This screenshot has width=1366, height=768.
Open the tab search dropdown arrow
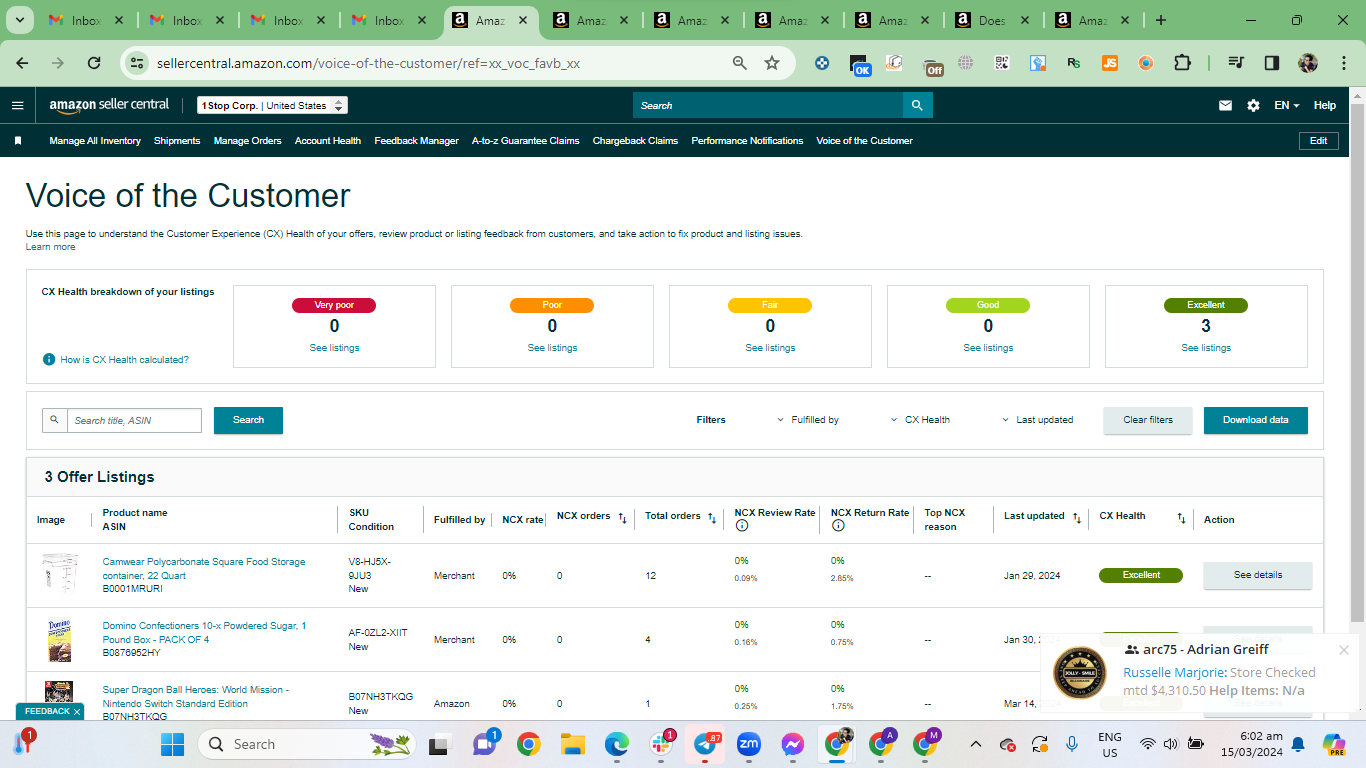tap(20, 20)
